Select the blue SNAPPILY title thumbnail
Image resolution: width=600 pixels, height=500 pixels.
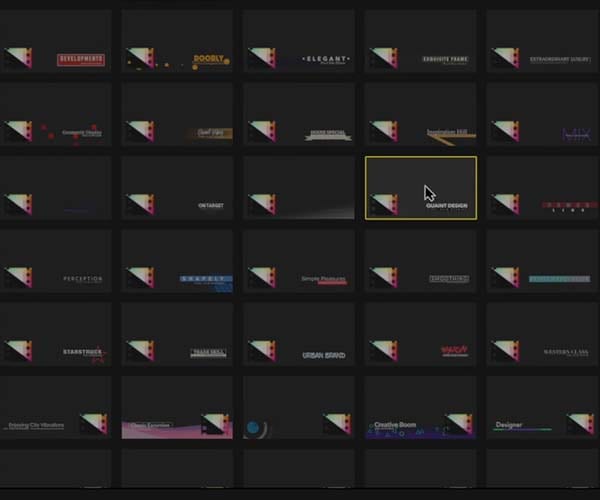point(177,261)
